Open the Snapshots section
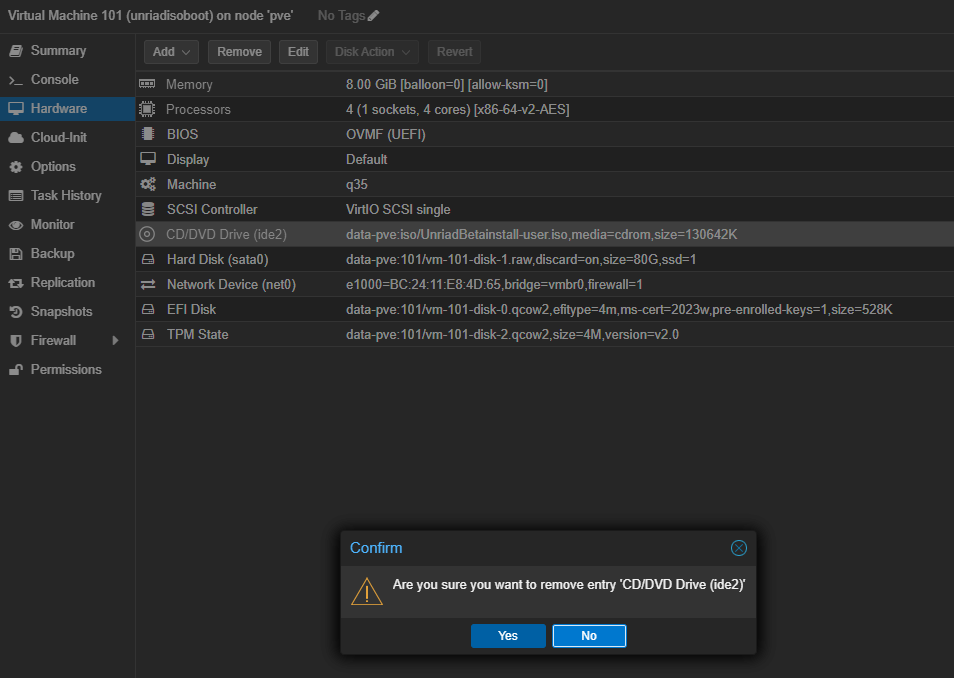Image resolution: width=954 pixels, height=678 pixels. 68,312
